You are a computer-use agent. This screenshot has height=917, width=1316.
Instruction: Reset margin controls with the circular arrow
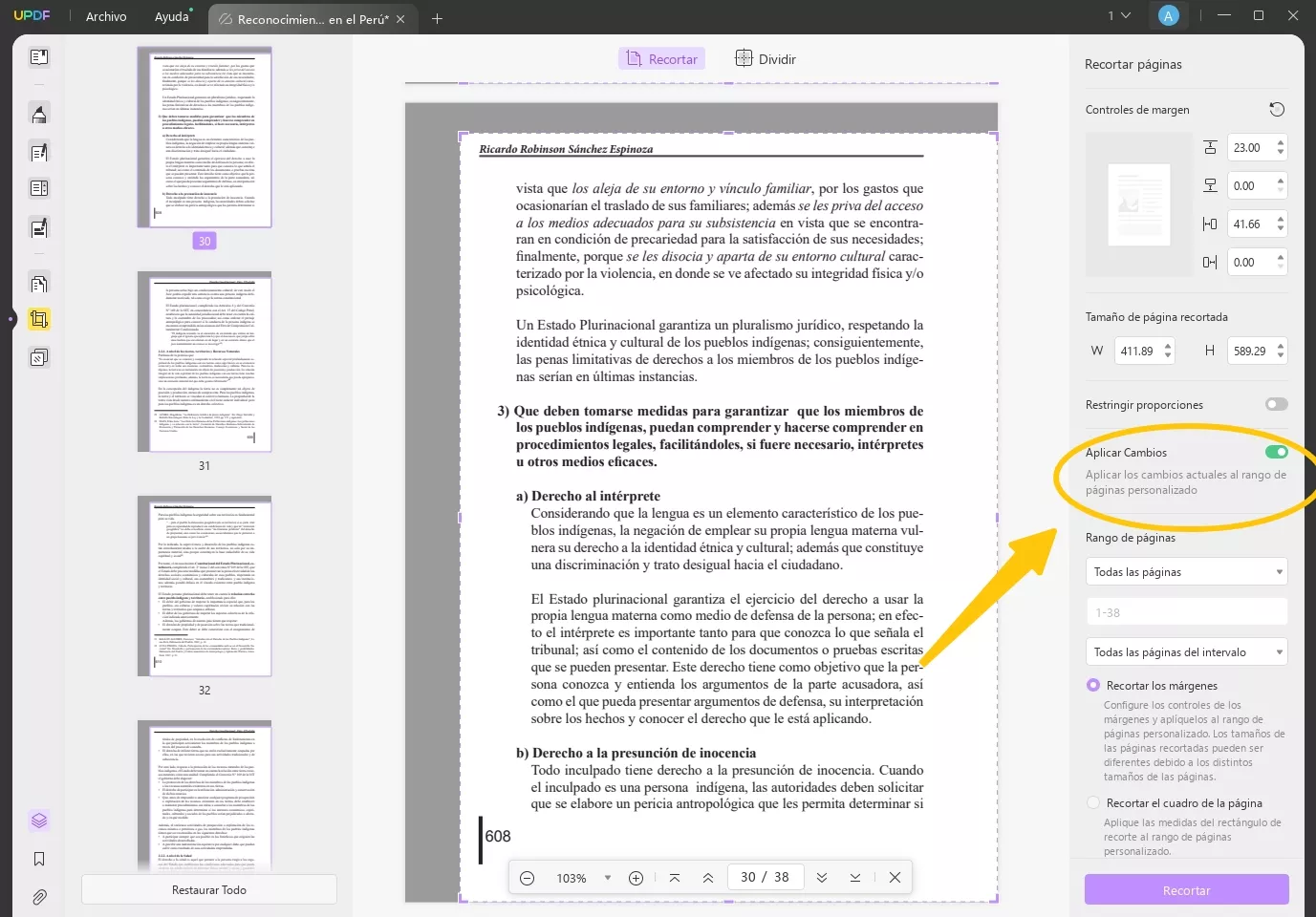[x=1277, y=109]
